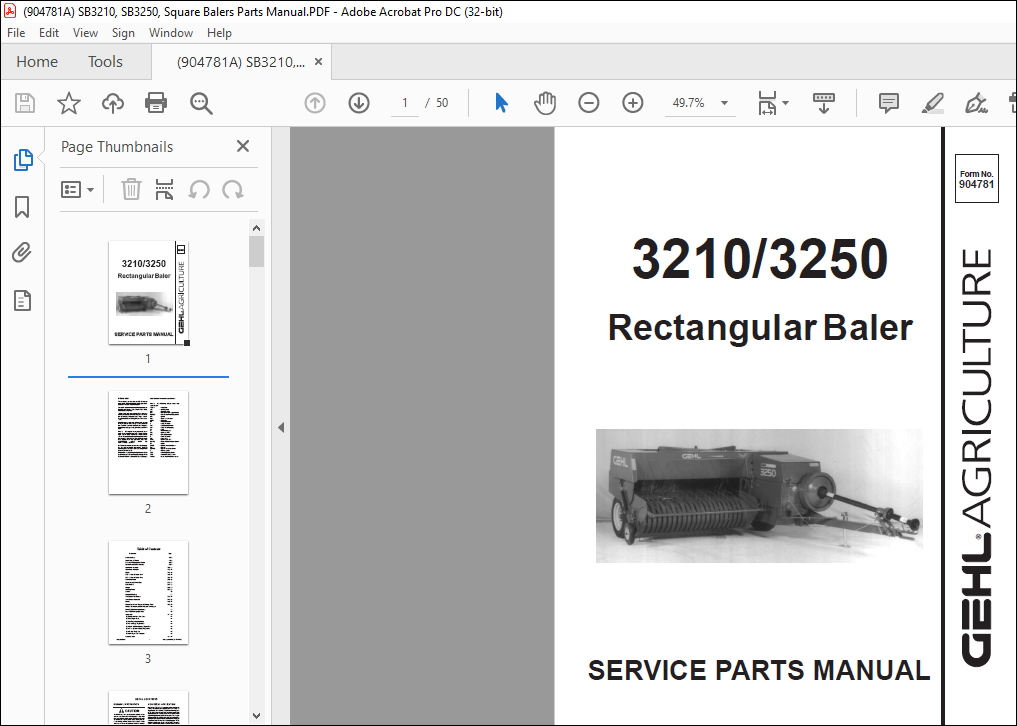Go to the previous page arrow

[x=315, y=103]
